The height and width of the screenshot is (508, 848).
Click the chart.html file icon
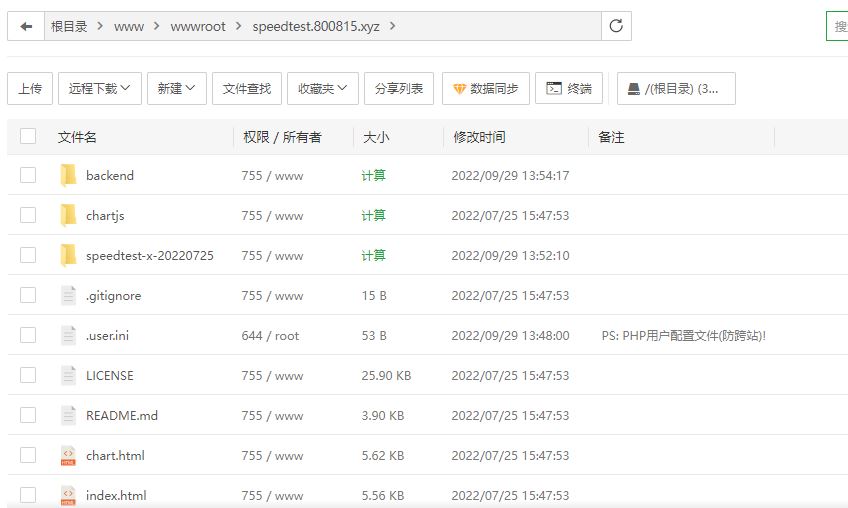68,456
